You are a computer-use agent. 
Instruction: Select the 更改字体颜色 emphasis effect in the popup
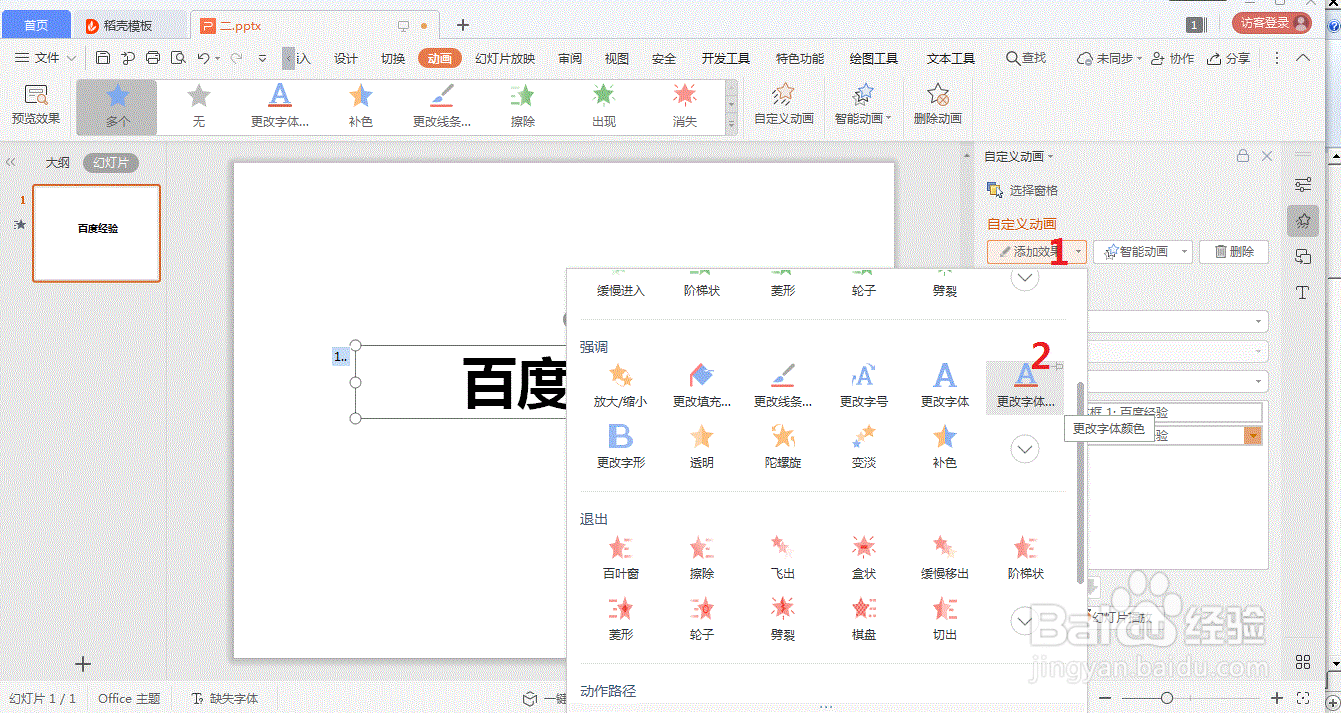1025,387
